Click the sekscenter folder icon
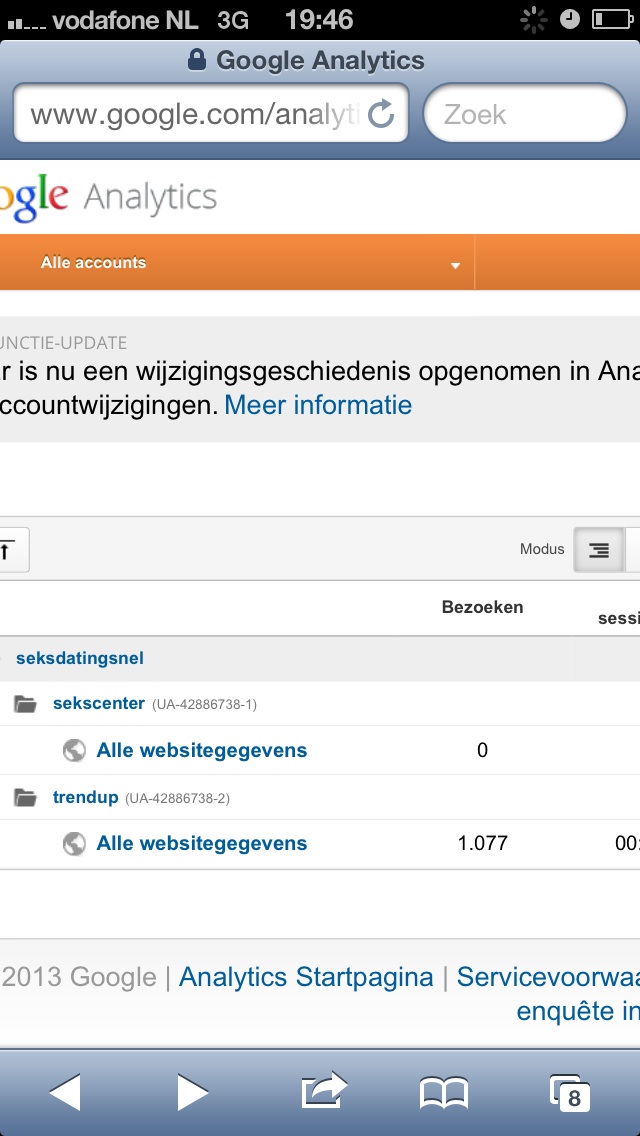 pyautogui.click(x=25, y=703)
